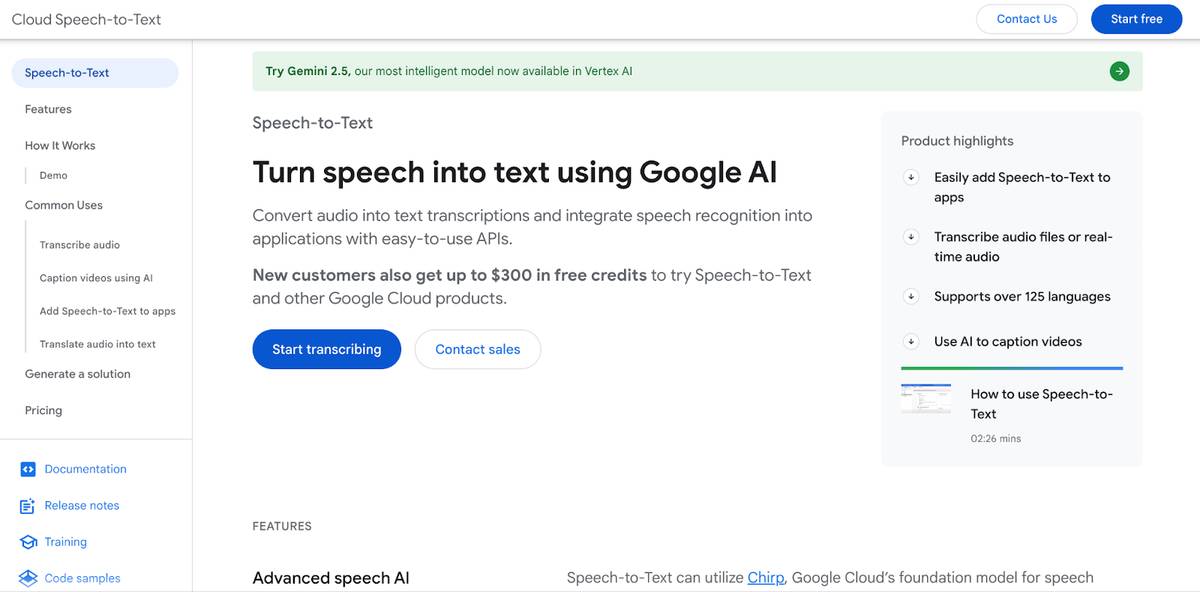Image resolution: width=1200 pixels, height=592 pixels.
Task: Click the Code samples icon
Action: tap(28, 578)
